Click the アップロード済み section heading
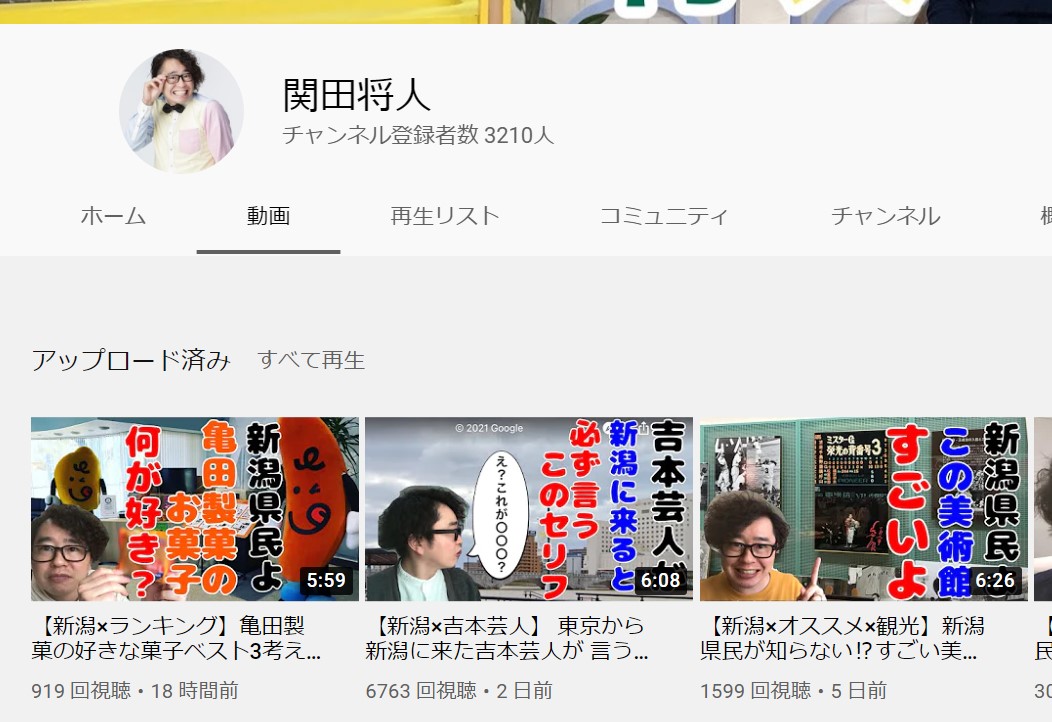The image size is (1052, 722). tap(132, 360)
